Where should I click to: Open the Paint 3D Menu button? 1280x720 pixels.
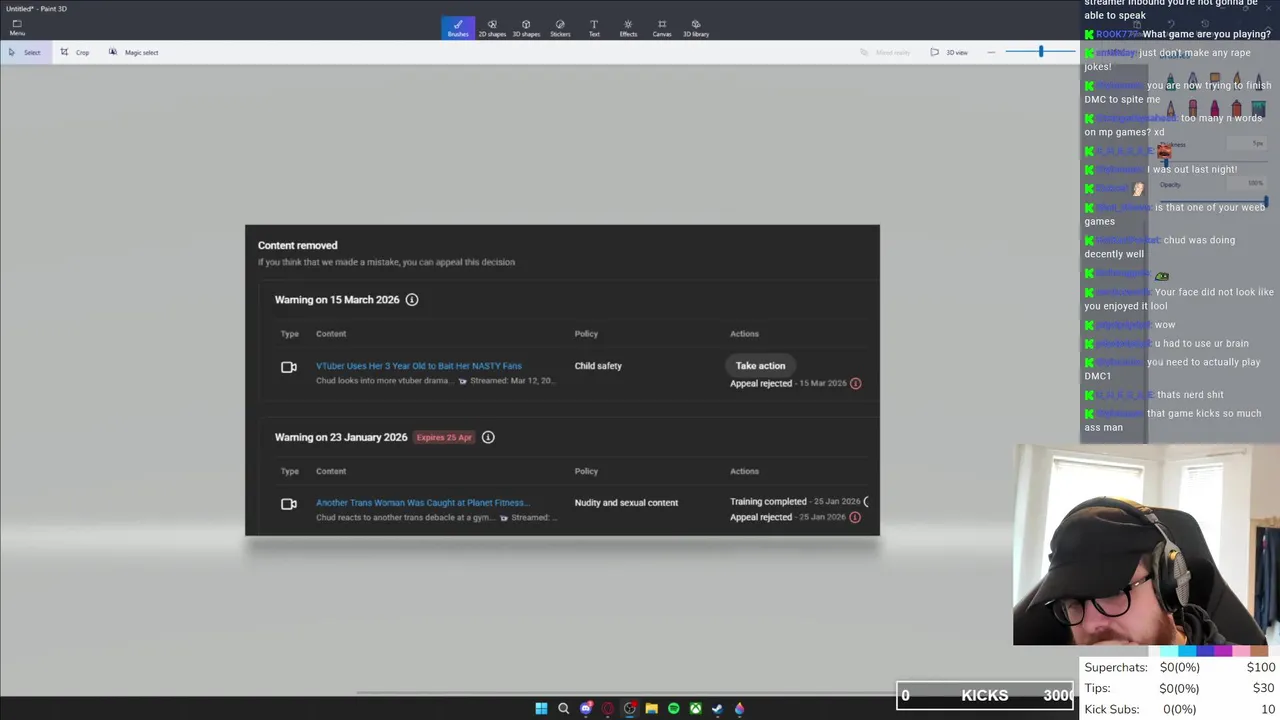pos(17,27)
